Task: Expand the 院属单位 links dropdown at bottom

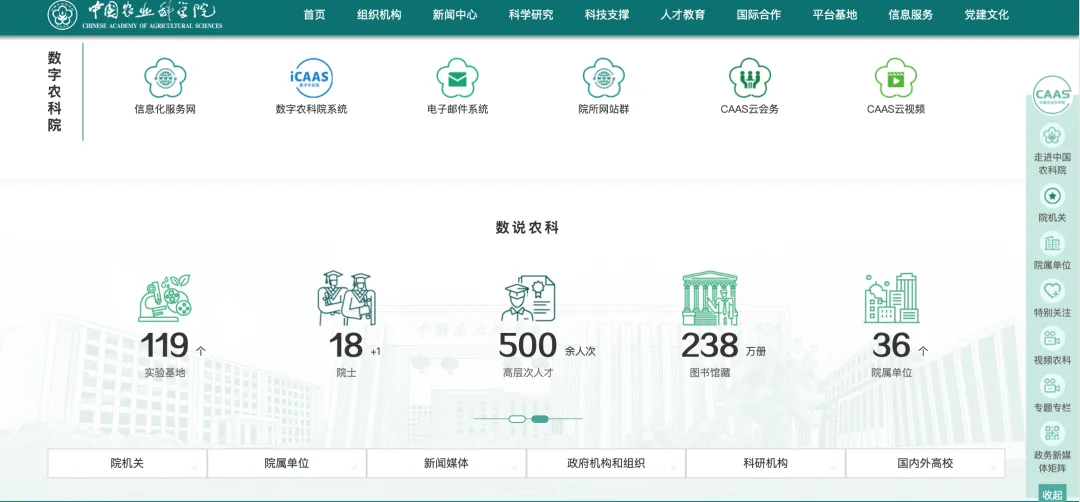Action: point(287,463)
